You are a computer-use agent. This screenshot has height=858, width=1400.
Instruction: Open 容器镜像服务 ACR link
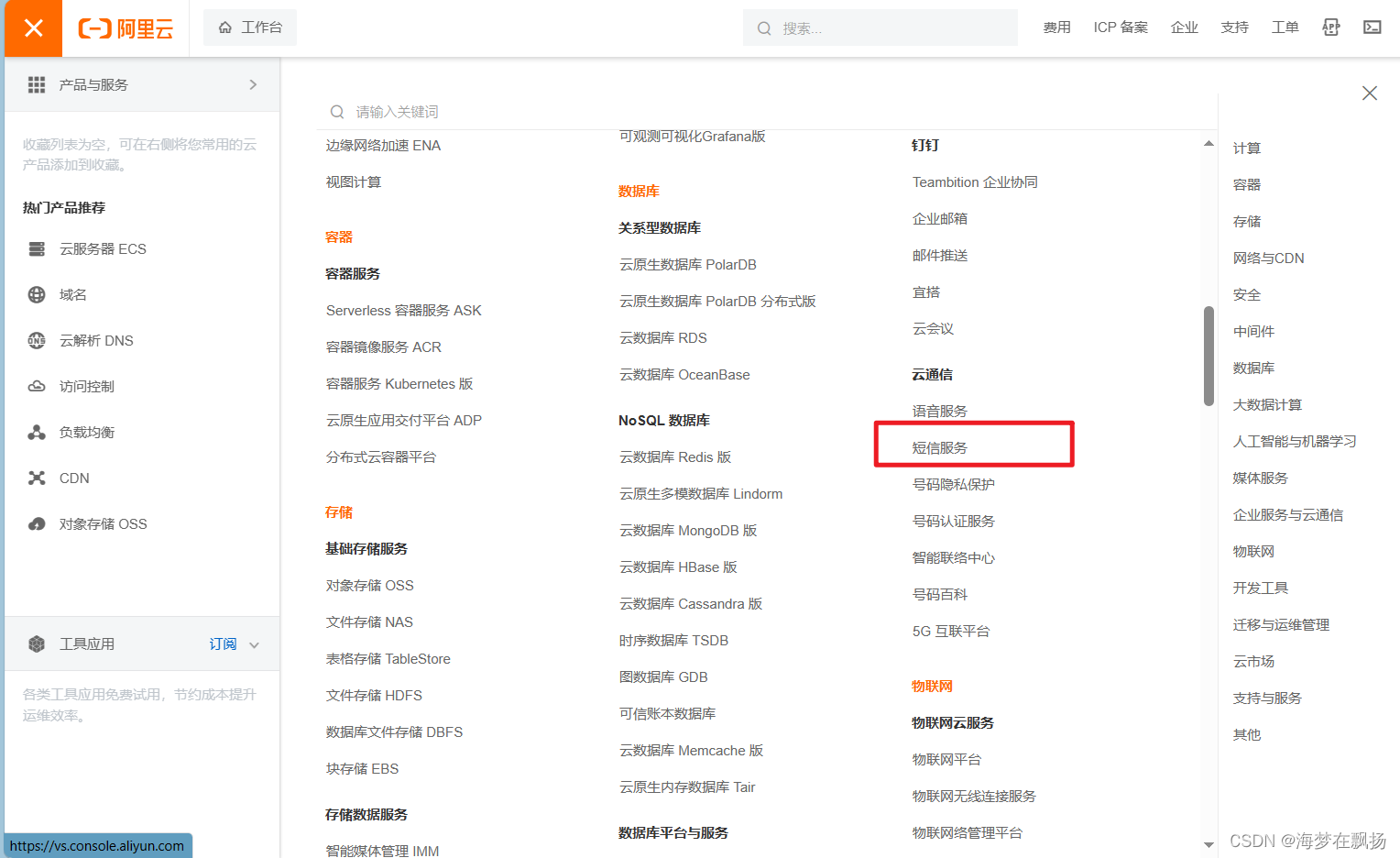point(384,346)
